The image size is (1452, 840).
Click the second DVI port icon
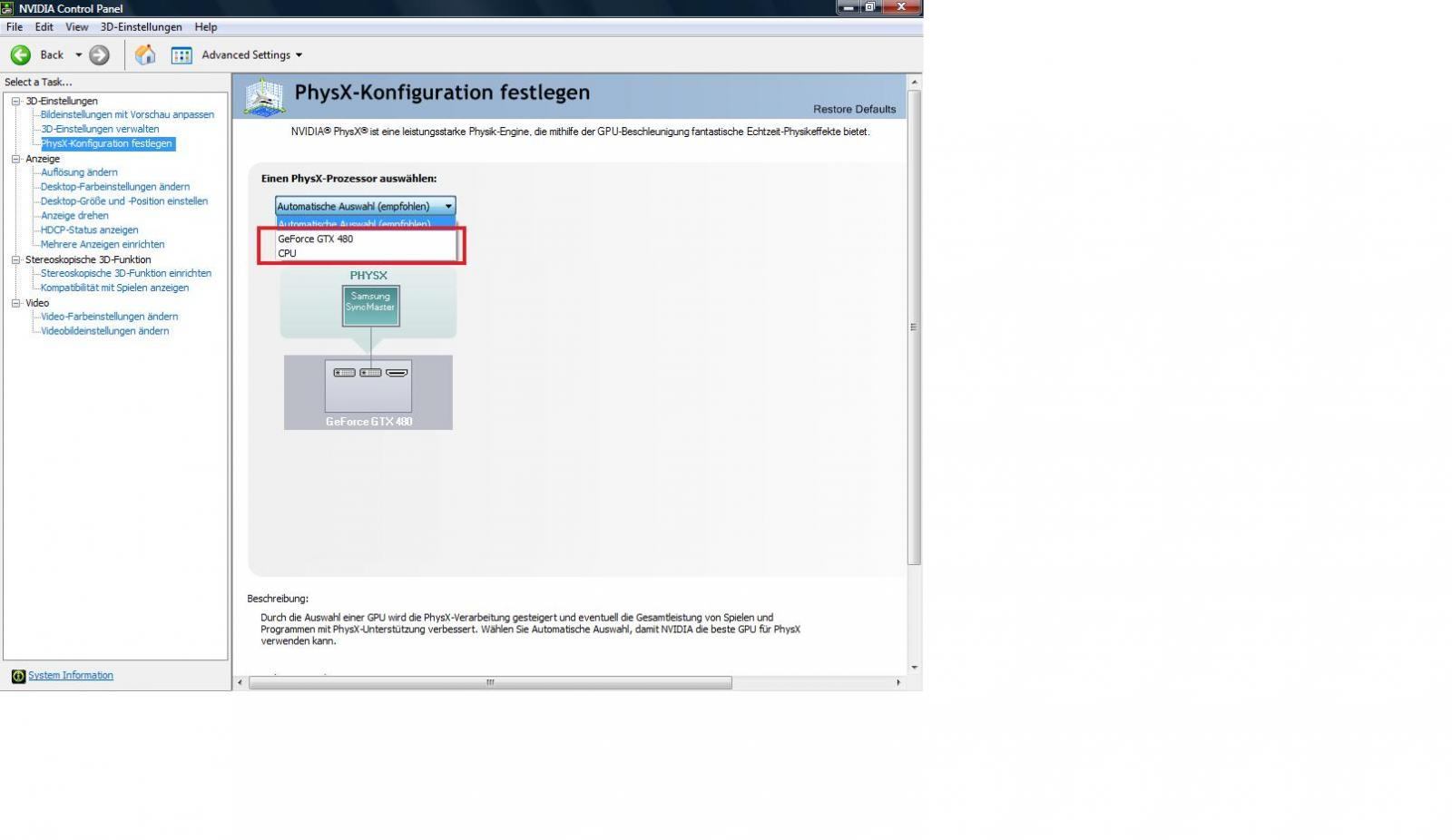370,373
